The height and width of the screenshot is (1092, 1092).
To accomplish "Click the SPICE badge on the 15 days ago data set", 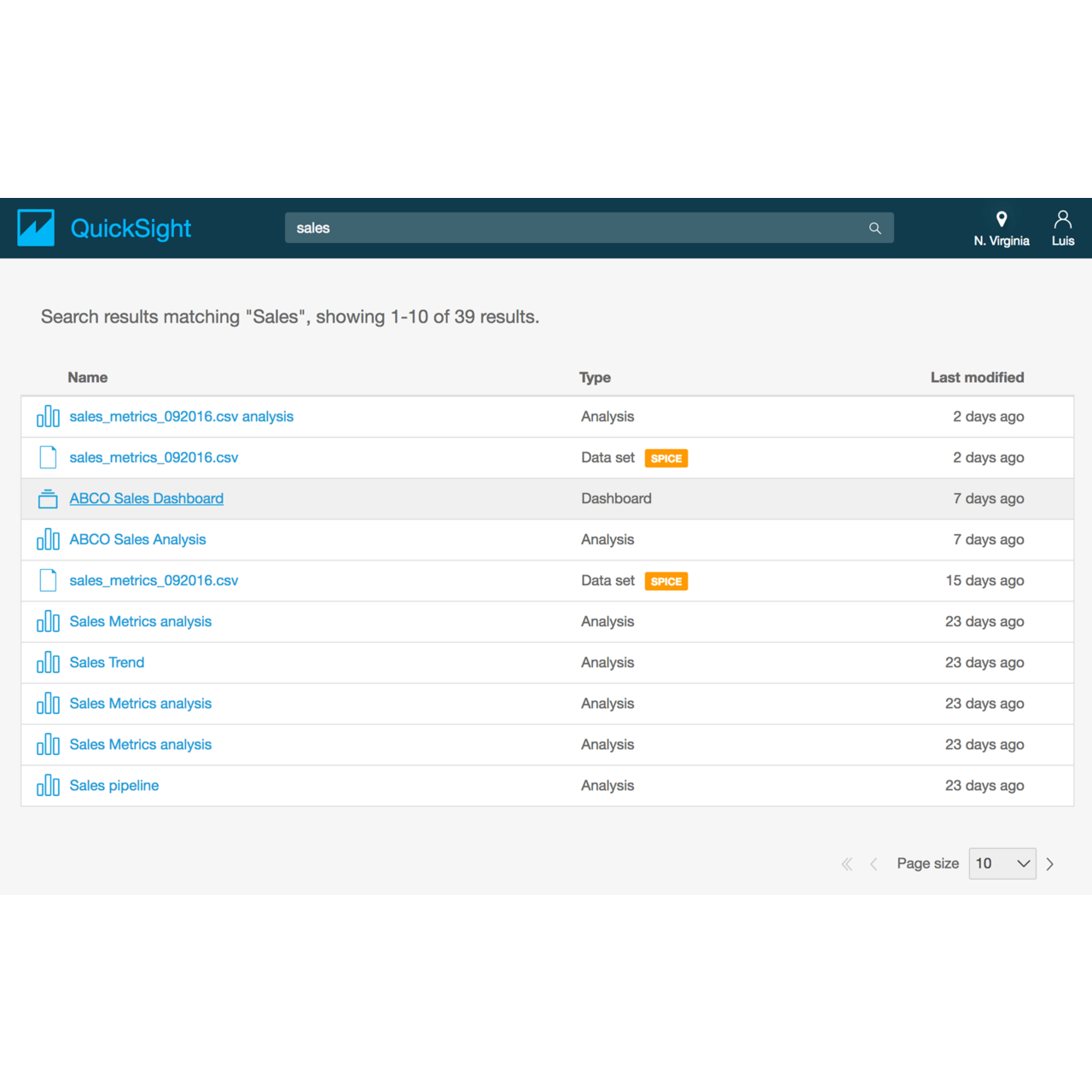I will click(666, 581).
